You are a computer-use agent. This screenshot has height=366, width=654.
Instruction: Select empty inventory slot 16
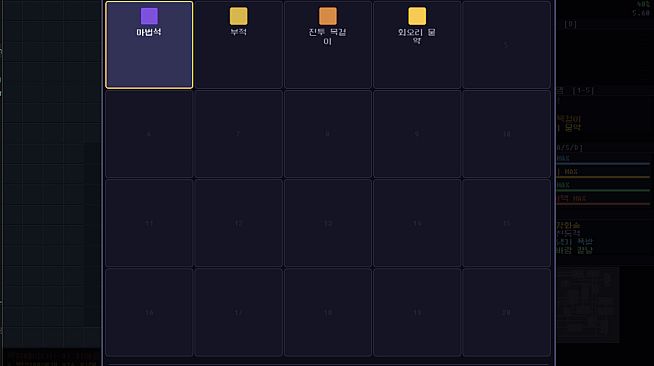(x=149, y=313)
